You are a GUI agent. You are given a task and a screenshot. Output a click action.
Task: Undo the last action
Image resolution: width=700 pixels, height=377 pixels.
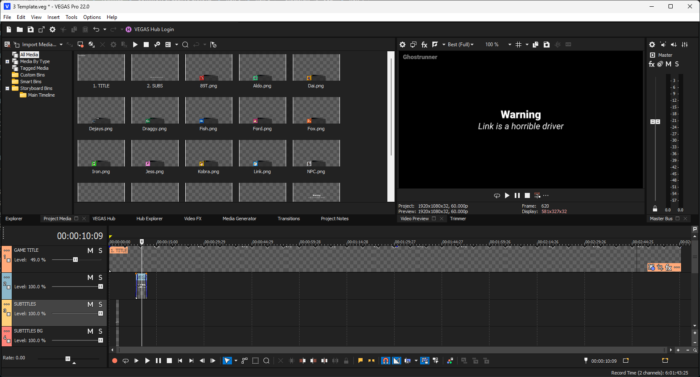click(96, 29)
